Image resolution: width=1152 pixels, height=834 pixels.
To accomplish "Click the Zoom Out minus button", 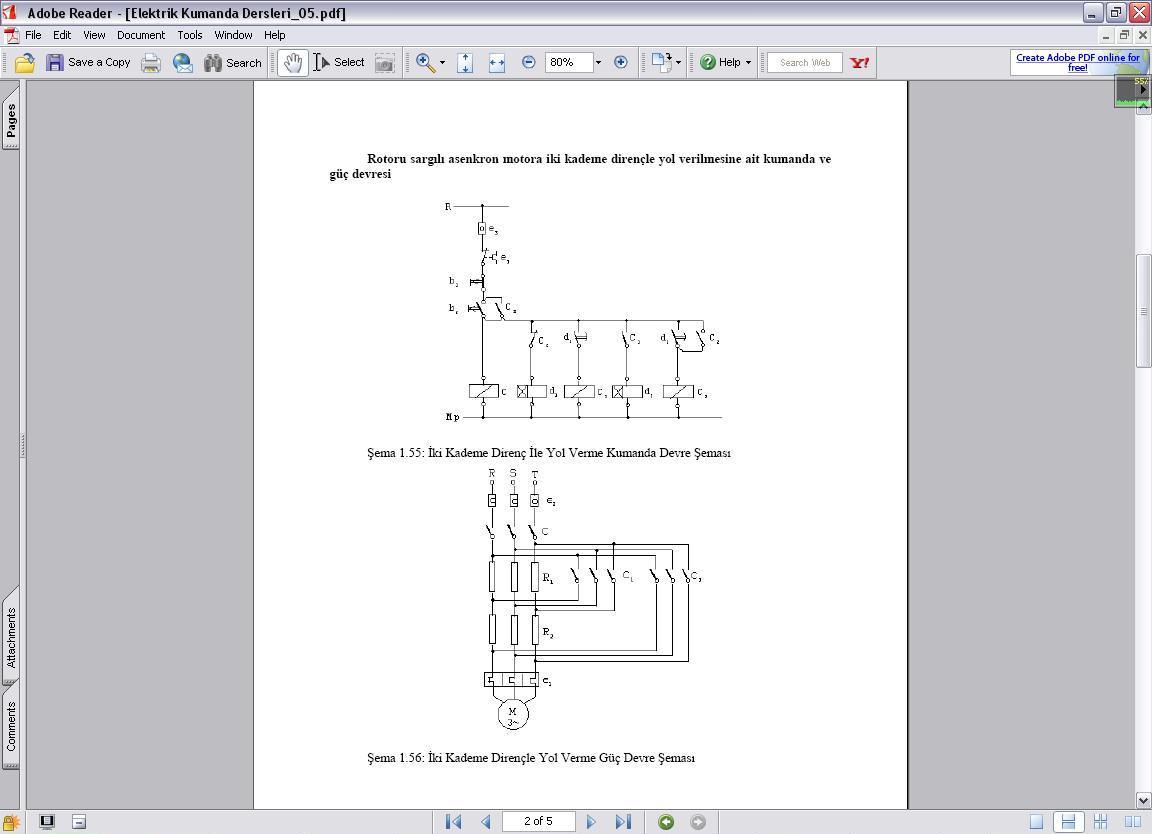I will click(x=529, y=62).
